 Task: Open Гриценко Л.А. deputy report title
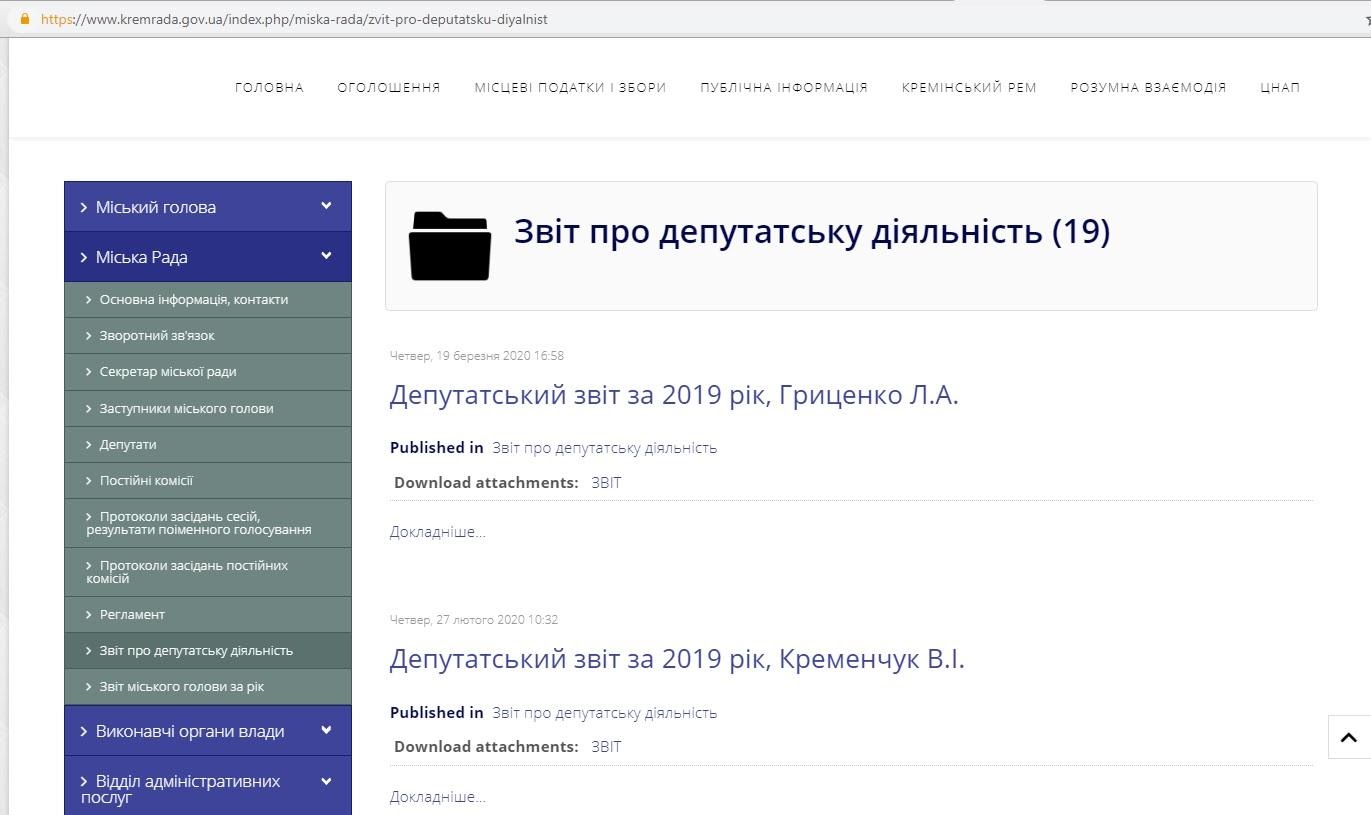[673, 395]
